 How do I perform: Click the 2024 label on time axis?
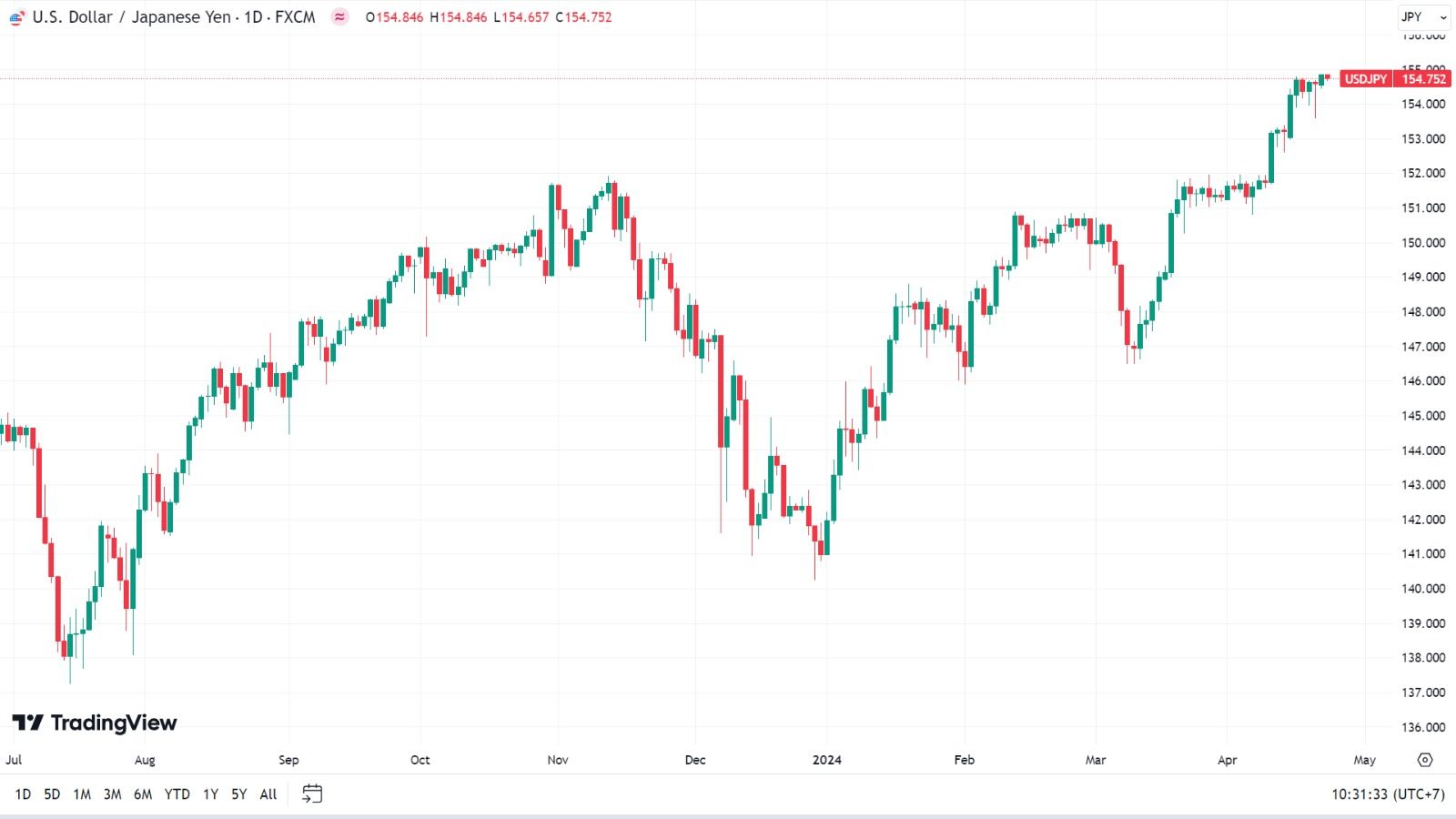[827, 760]
